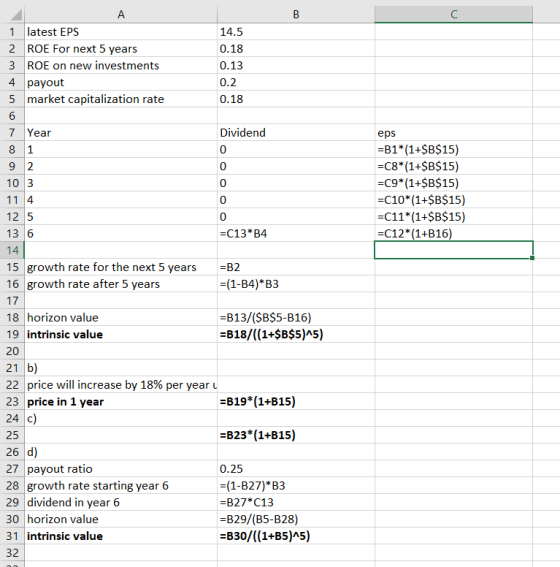This screenshot has width=560, height=567.
Task: Select column C header
Action: tap(453, 14)
